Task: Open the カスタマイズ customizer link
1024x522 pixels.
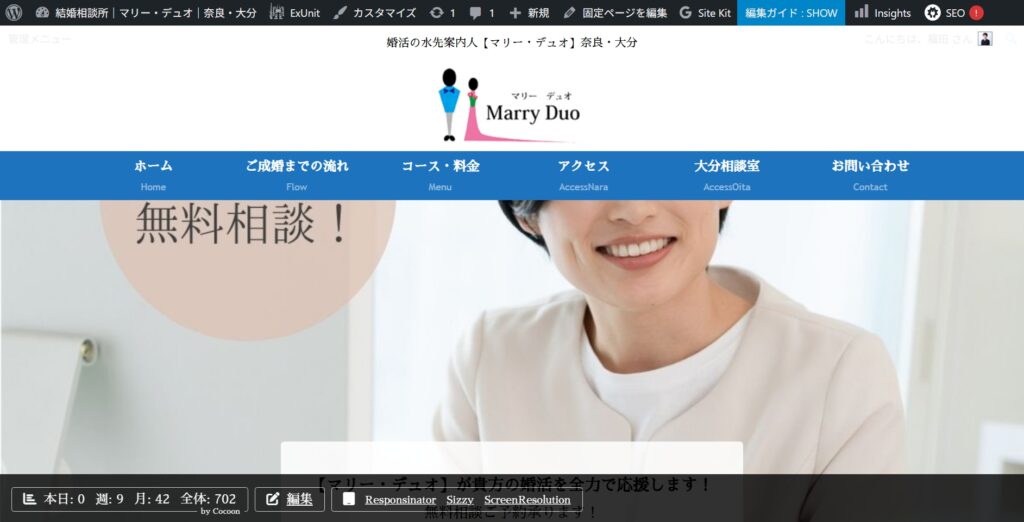Action: (374, 13)
